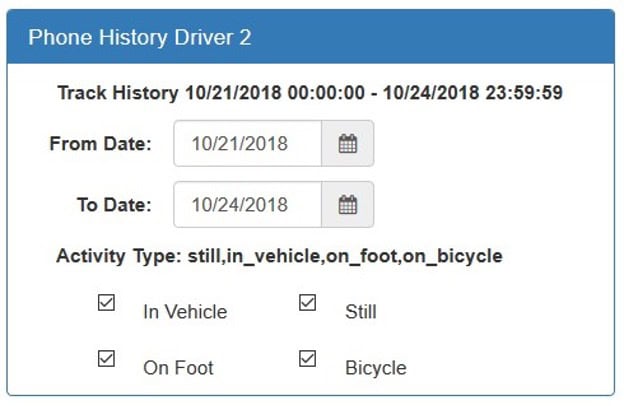Screen dimensions: 624x406
Task: Uncheck the Still checkbox
Action: (x=308, y=303)
